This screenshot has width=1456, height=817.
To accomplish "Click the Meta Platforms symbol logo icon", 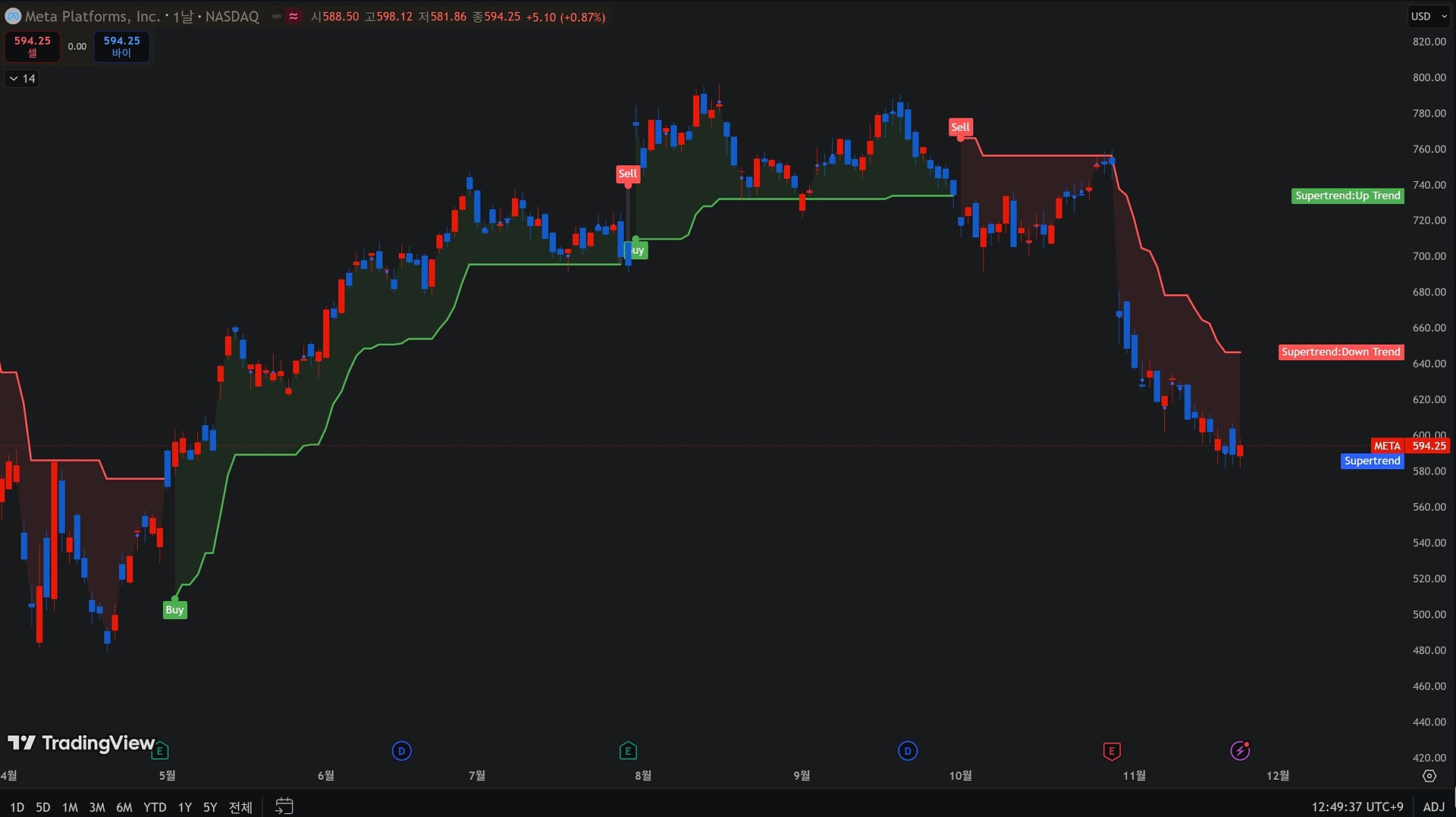I will point(13,16).
